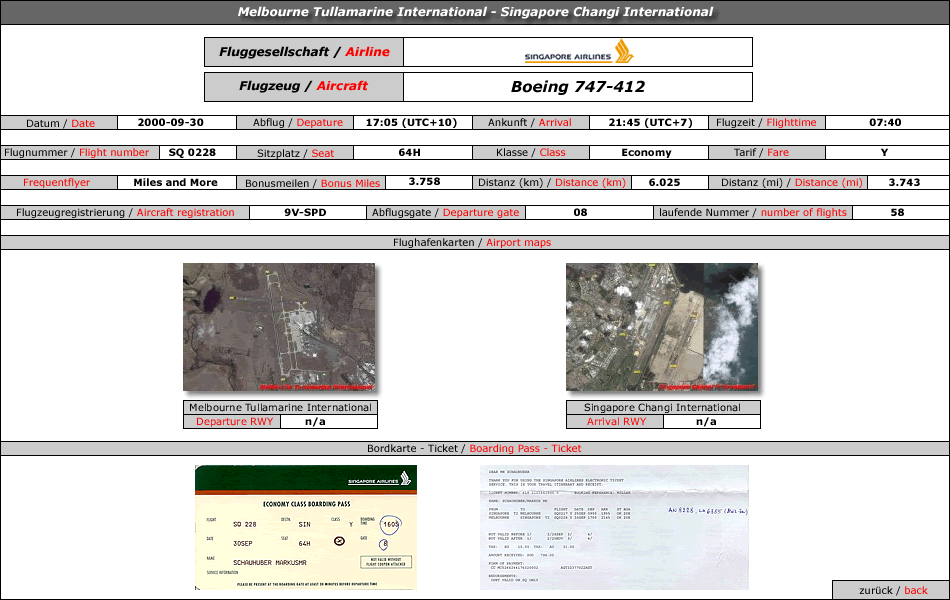Open Singapore Changi airport map thumbnail
The image size is (950, 600).
[x=662, y=327]
